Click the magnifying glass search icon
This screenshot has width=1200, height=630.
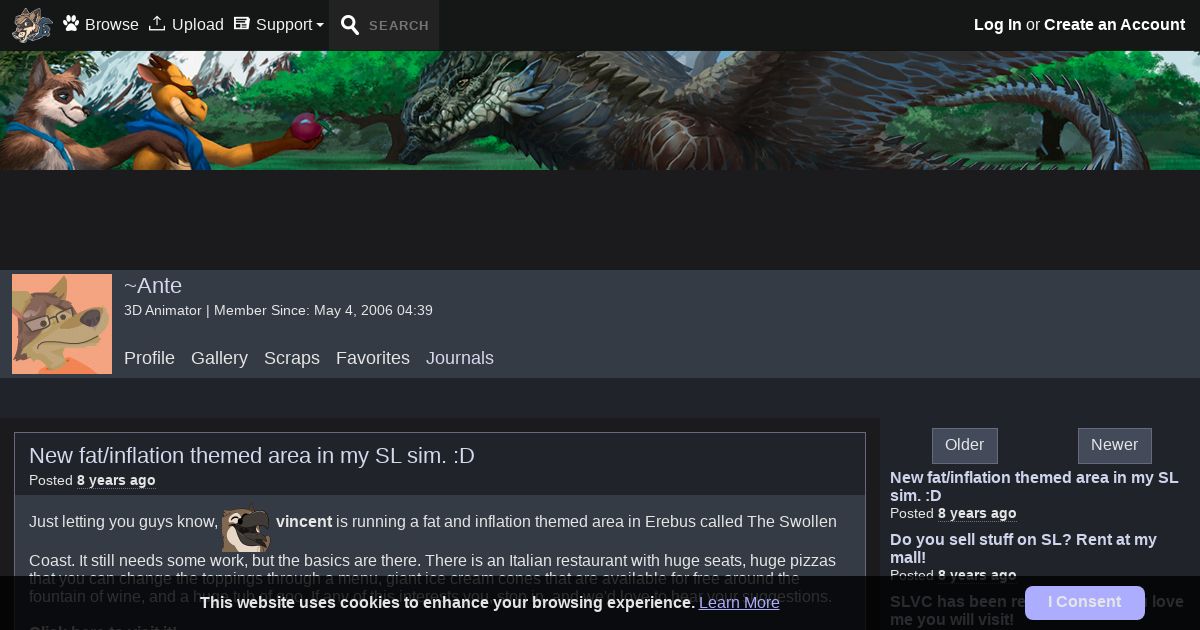pyautogui.click(x=350, y=25)
